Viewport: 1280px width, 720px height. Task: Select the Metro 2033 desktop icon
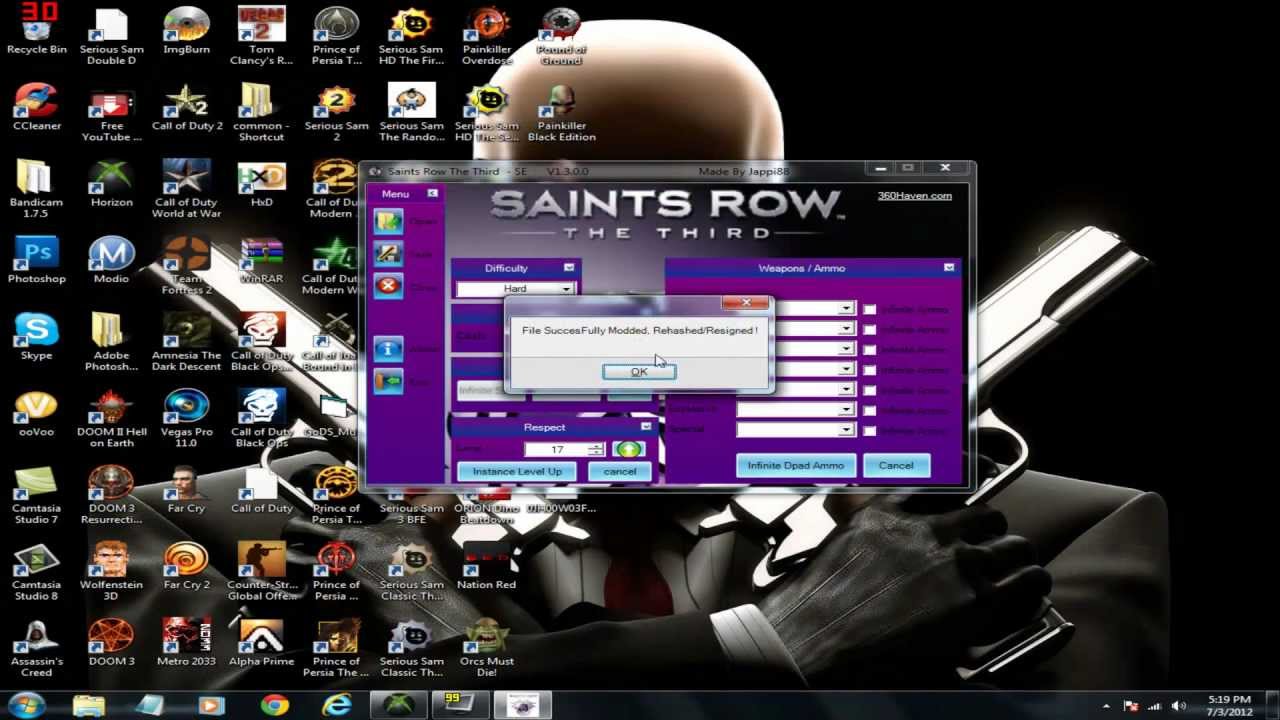click(x=186, y=643)
